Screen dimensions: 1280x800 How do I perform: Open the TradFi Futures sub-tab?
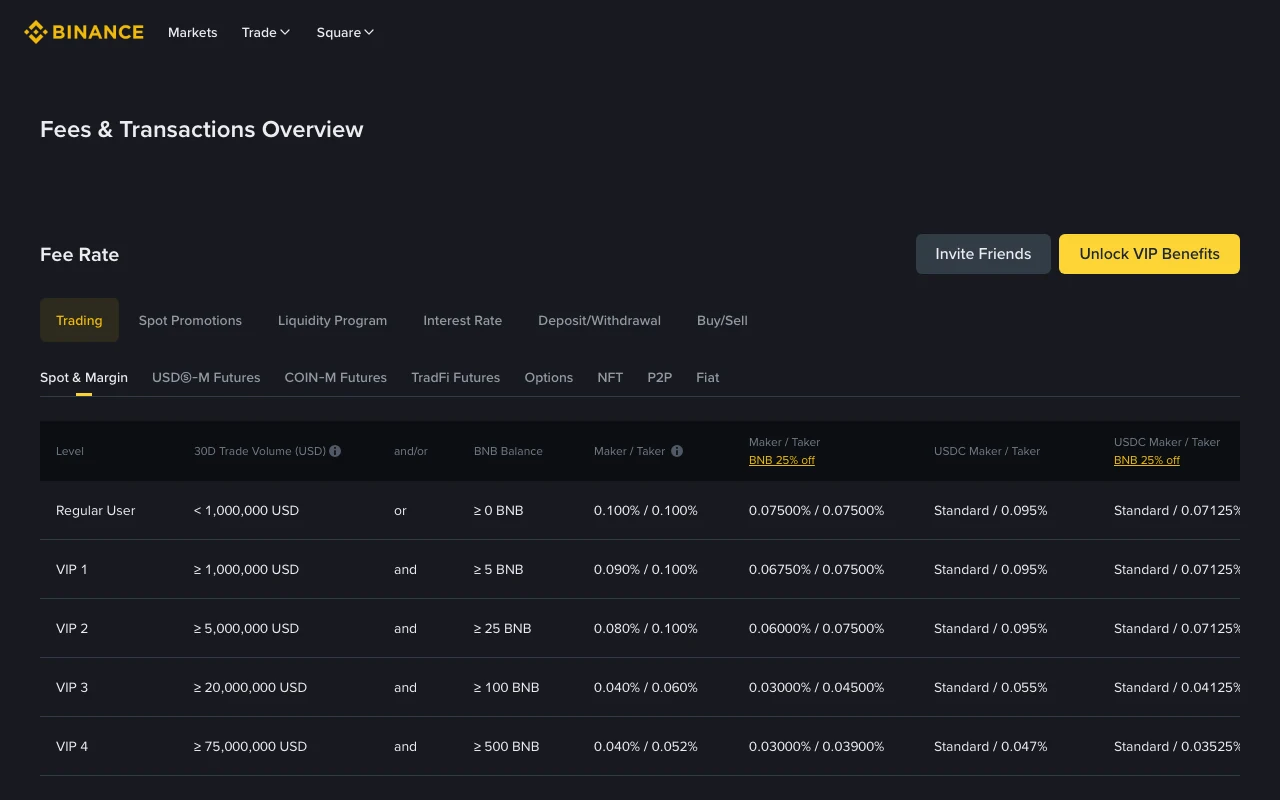(455, 377)
